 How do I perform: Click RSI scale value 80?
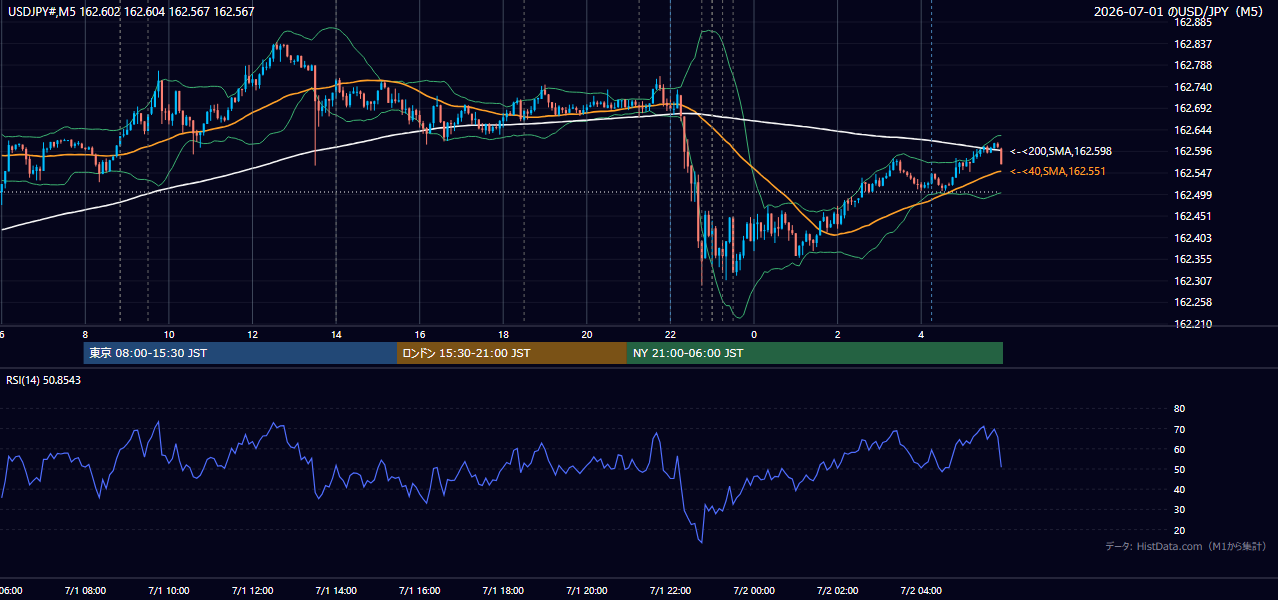coord(1179,409)
